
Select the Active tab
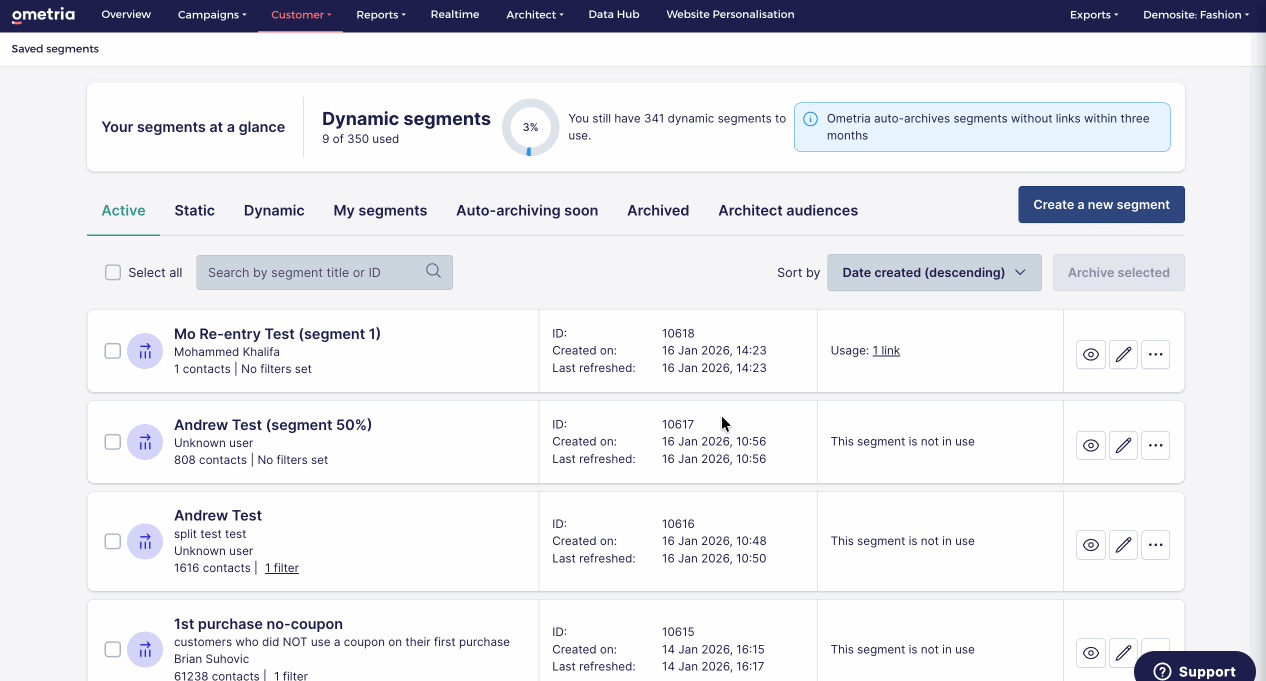point(124,210)
